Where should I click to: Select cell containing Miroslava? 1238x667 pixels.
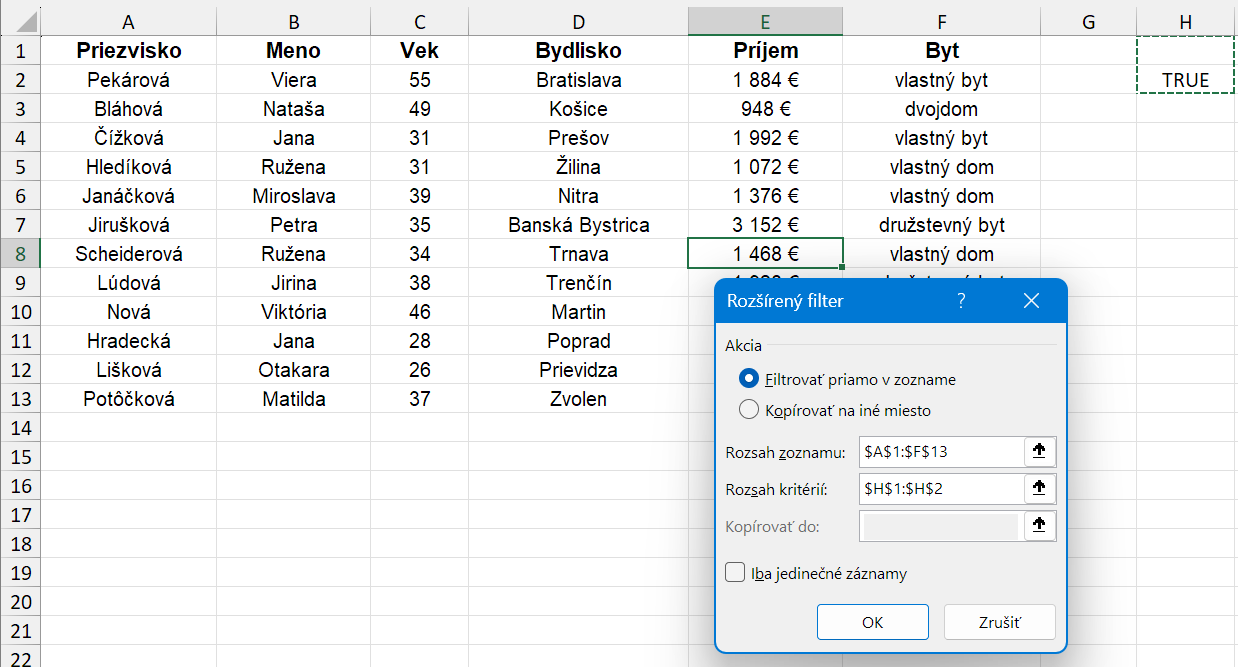coord(293,196)
